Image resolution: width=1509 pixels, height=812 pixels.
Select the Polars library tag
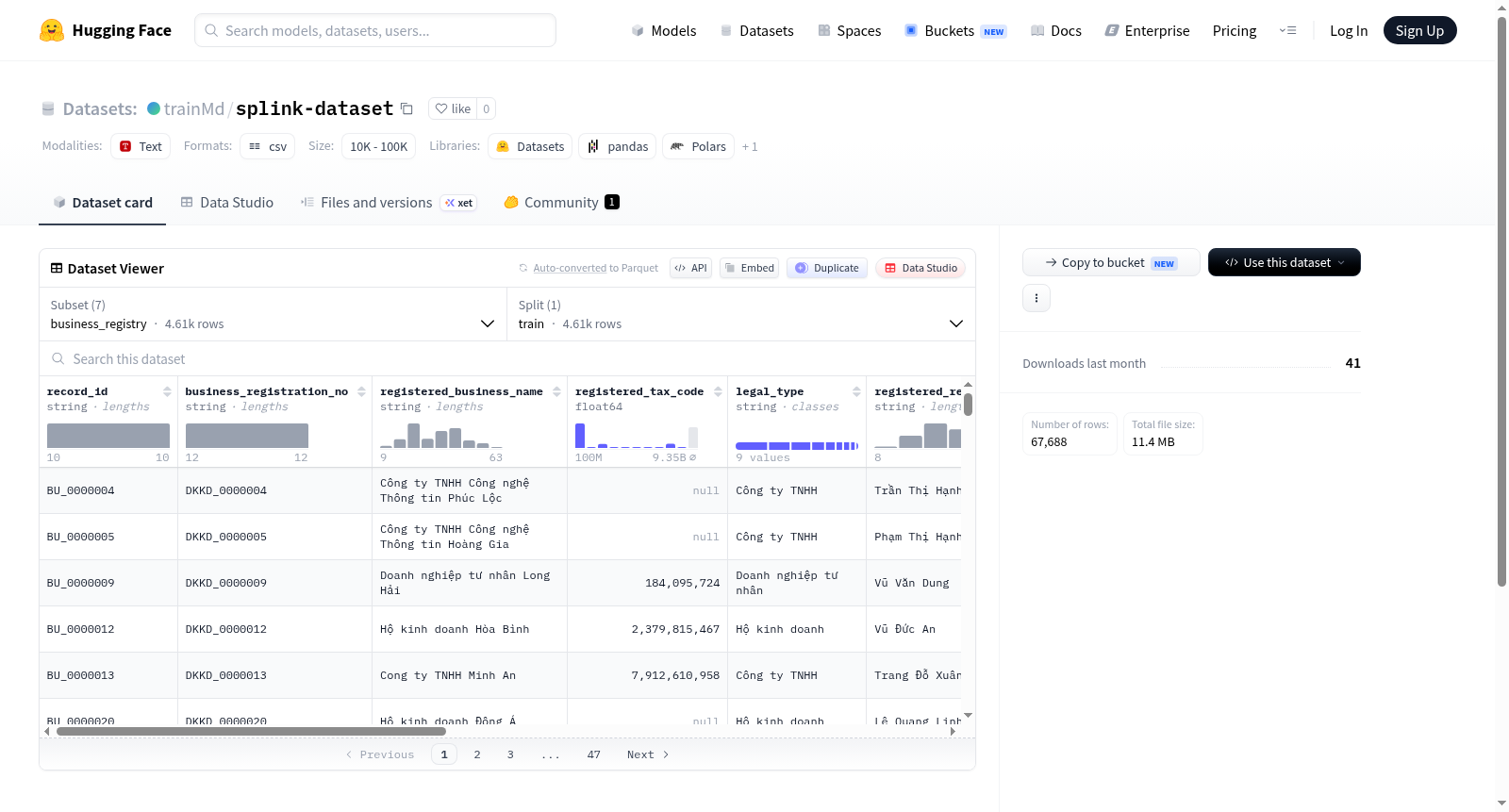coord(699,146)
